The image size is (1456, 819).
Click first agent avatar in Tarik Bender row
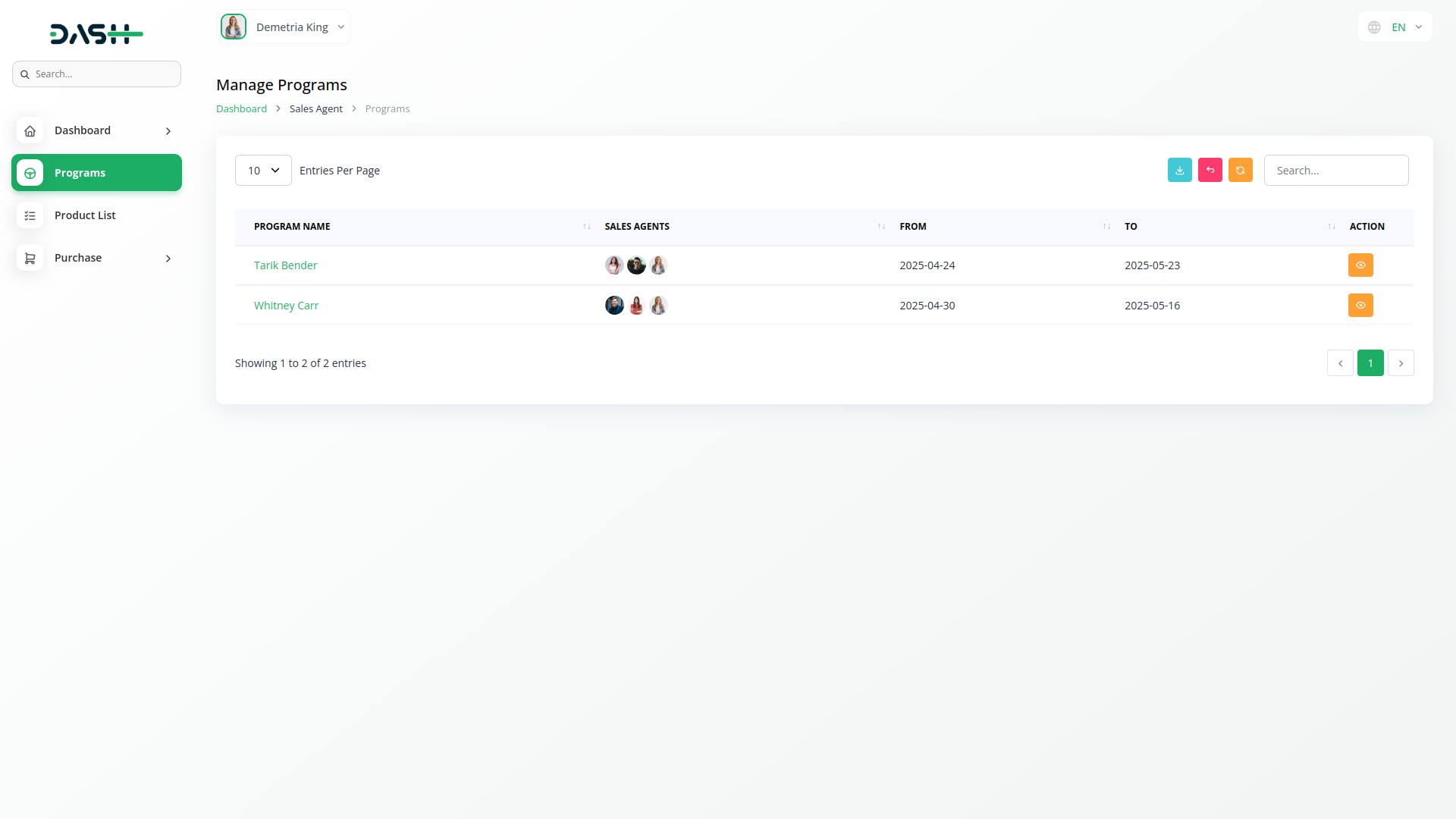614,265
